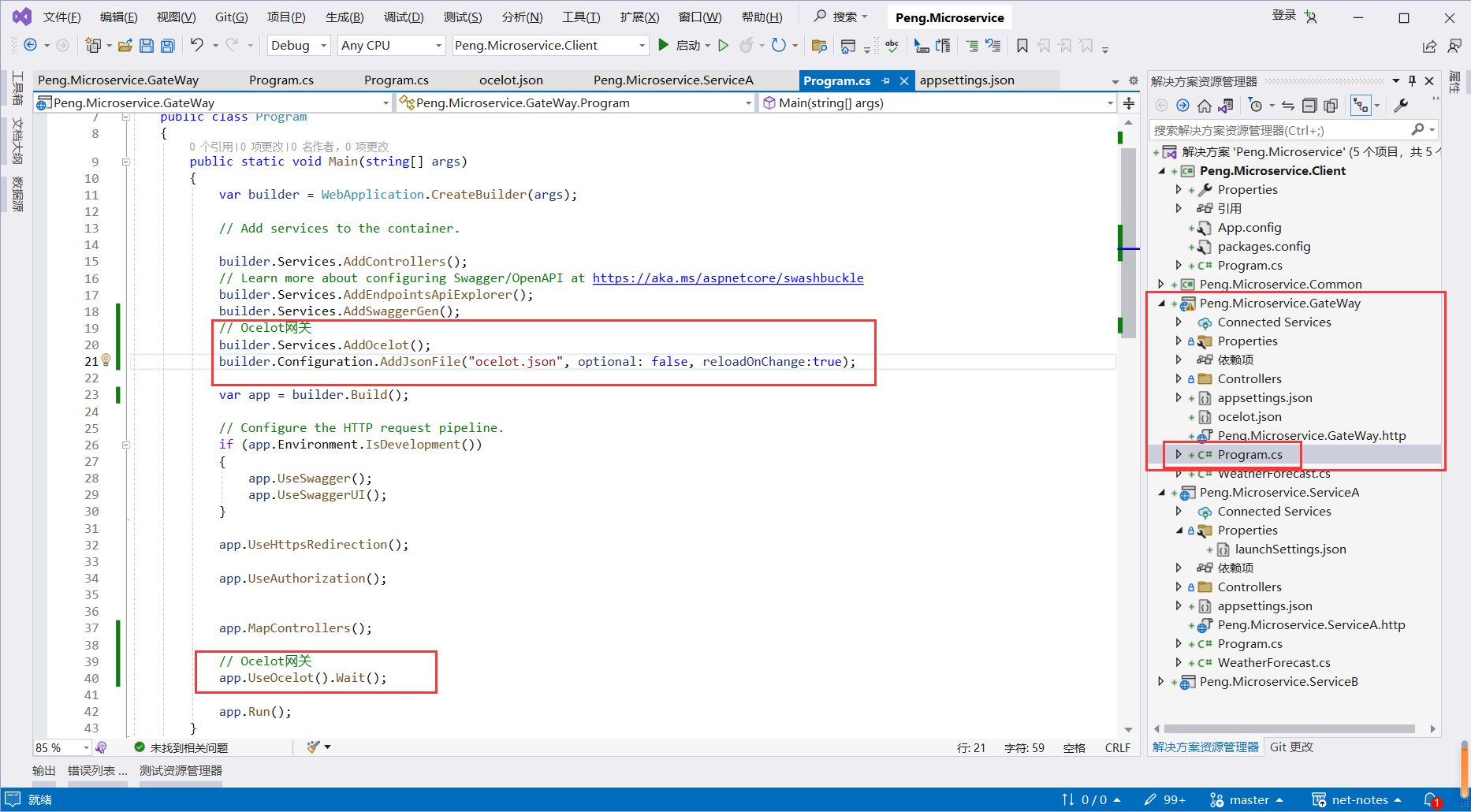
Task: Pin the Solution Explorer panel
Action: pyautogui.click(x=1412, y=80)
